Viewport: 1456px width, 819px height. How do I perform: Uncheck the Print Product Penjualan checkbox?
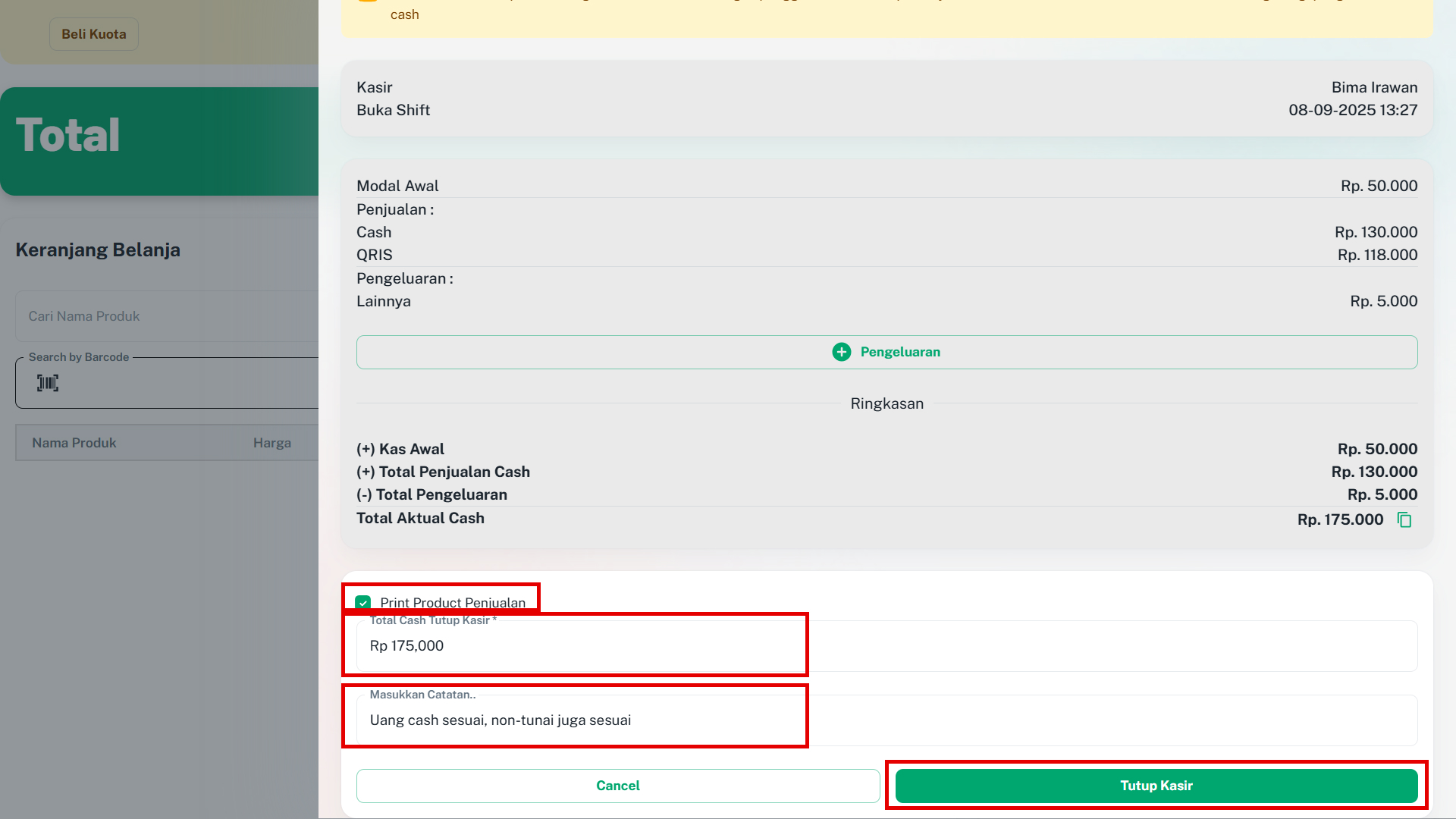coord(363,603)
